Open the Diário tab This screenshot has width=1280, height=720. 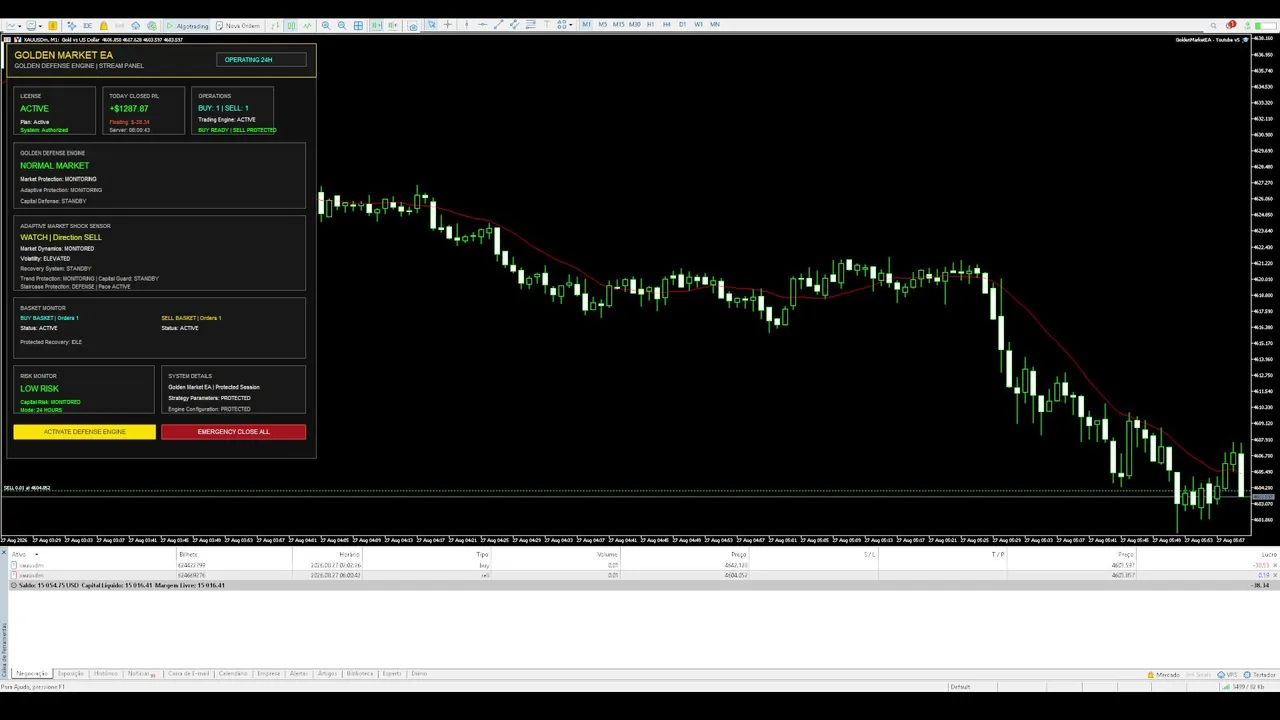[x=419, y=674]
